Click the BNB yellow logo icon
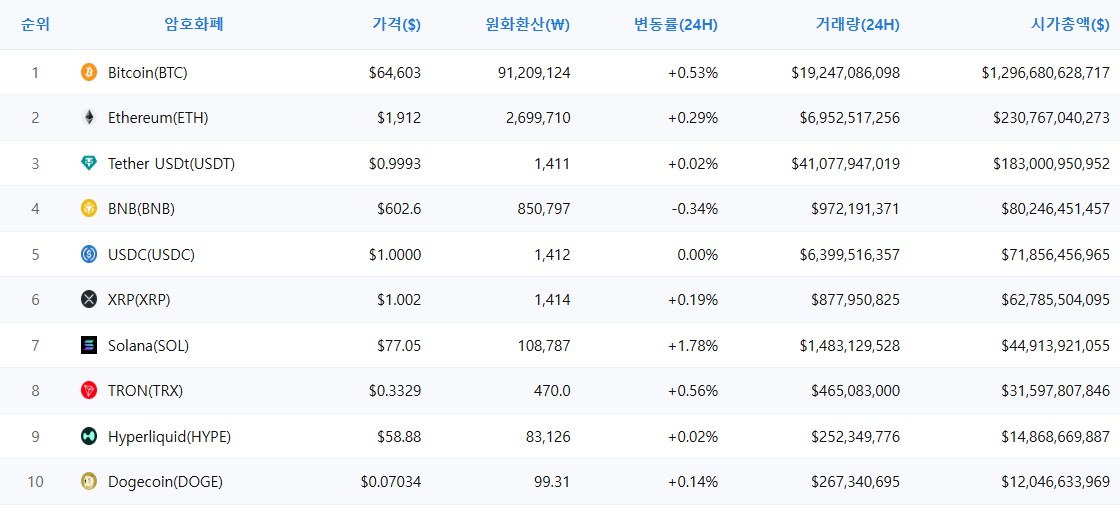 [89, 208]
